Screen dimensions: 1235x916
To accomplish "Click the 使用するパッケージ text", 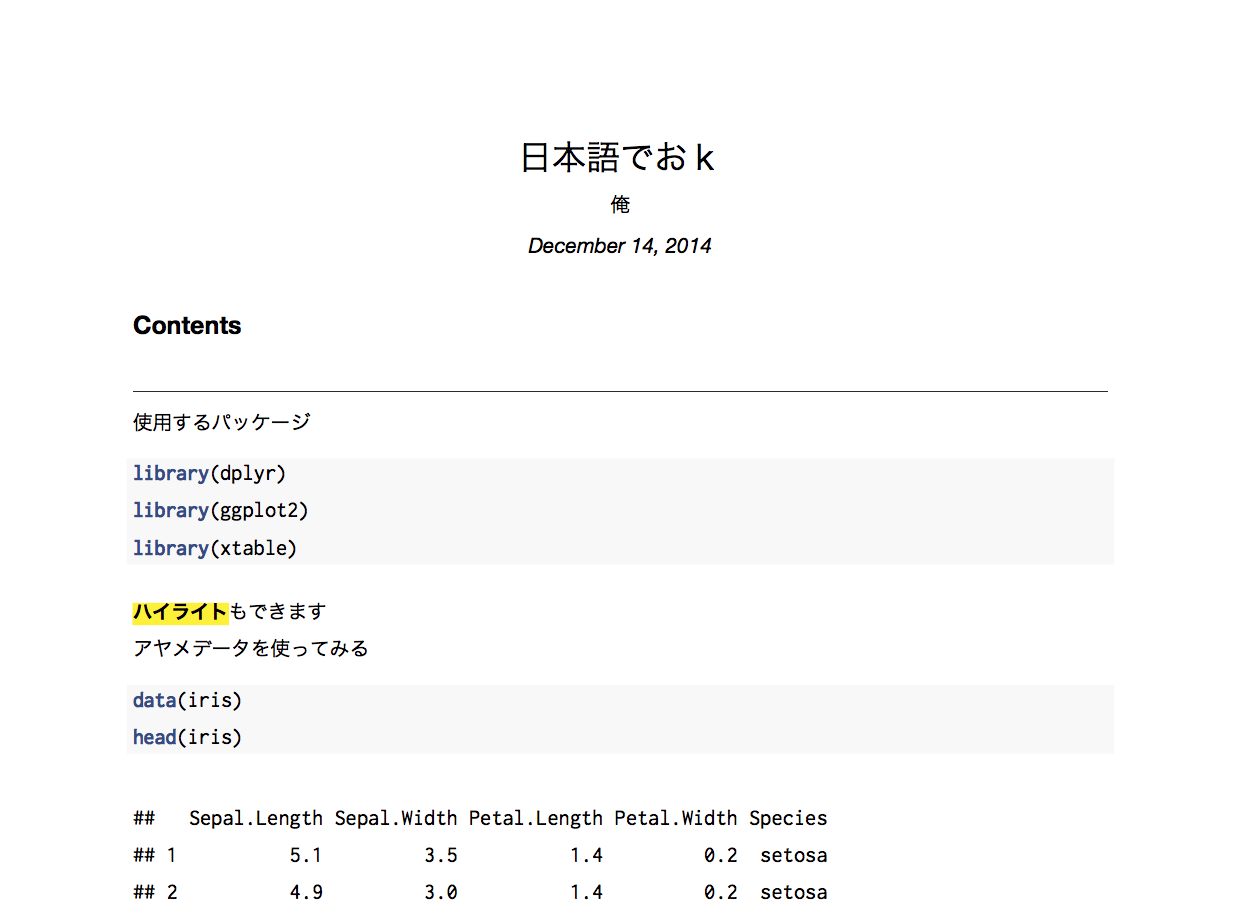I will [x=221, y=421].
